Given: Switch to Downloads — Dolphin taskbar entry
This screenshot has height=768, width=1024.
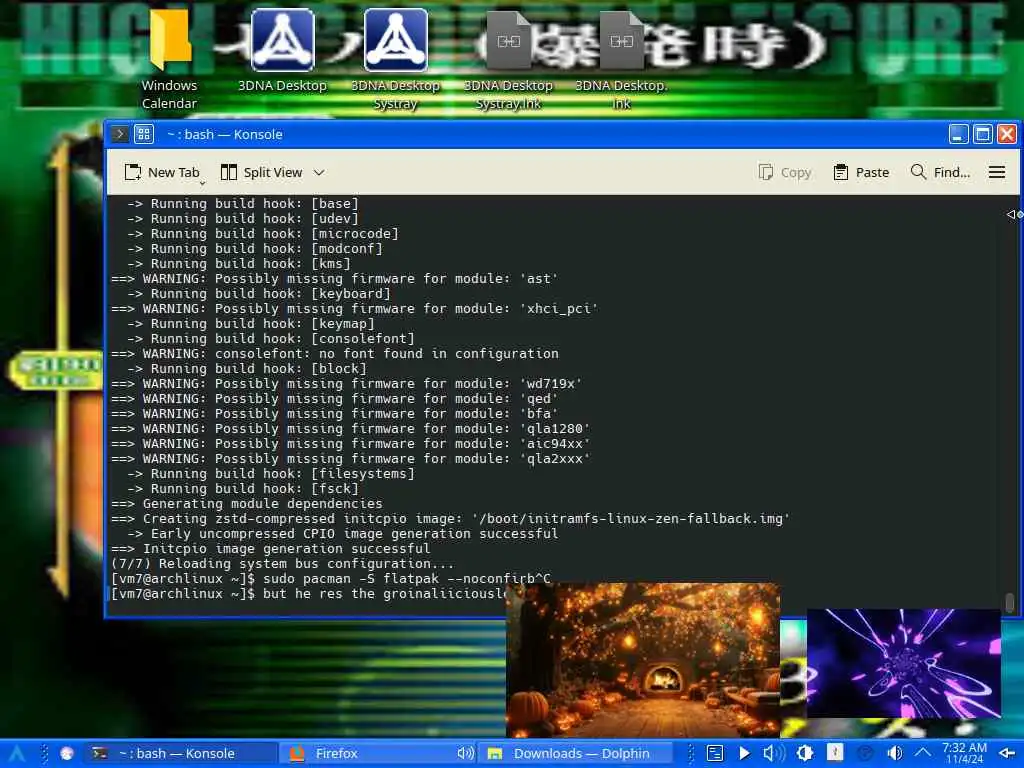Looking at the screenshot, I should pos(575,754).
